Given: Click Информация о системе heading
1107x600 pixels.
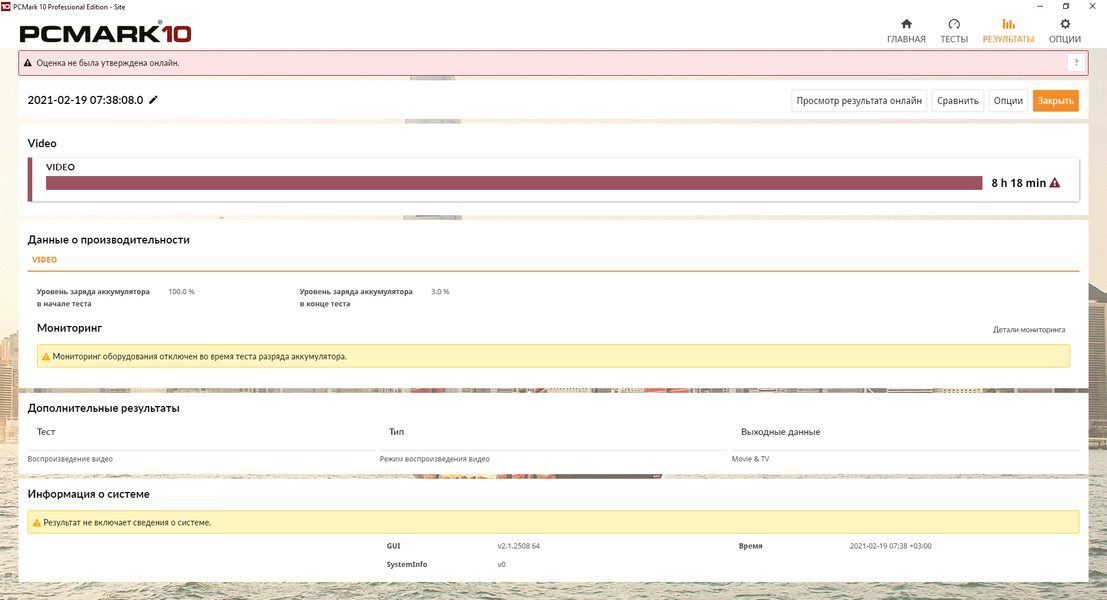Looking at the screenshot, I should tap(88, 494).
